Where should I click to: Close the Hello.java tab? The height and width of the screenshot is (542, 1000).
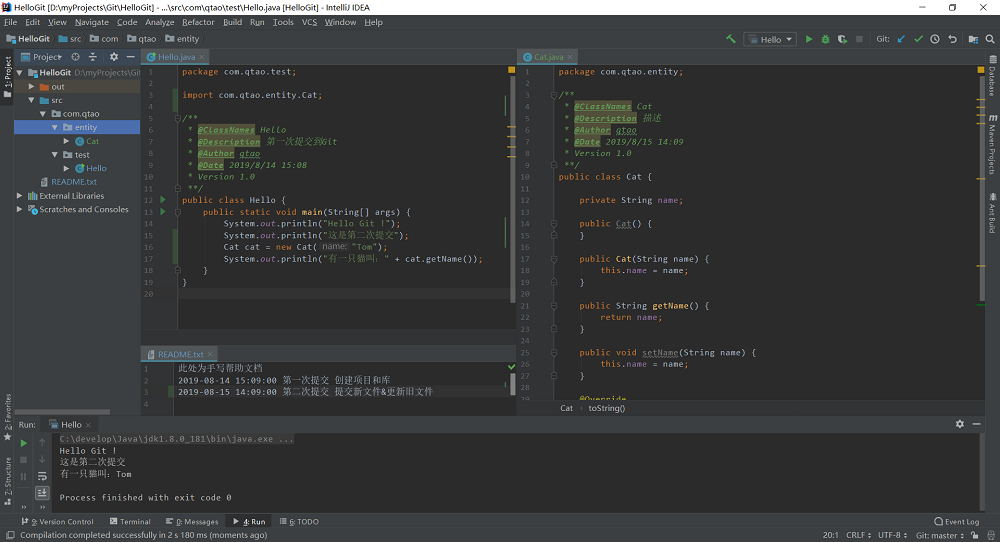click(202, 57)
